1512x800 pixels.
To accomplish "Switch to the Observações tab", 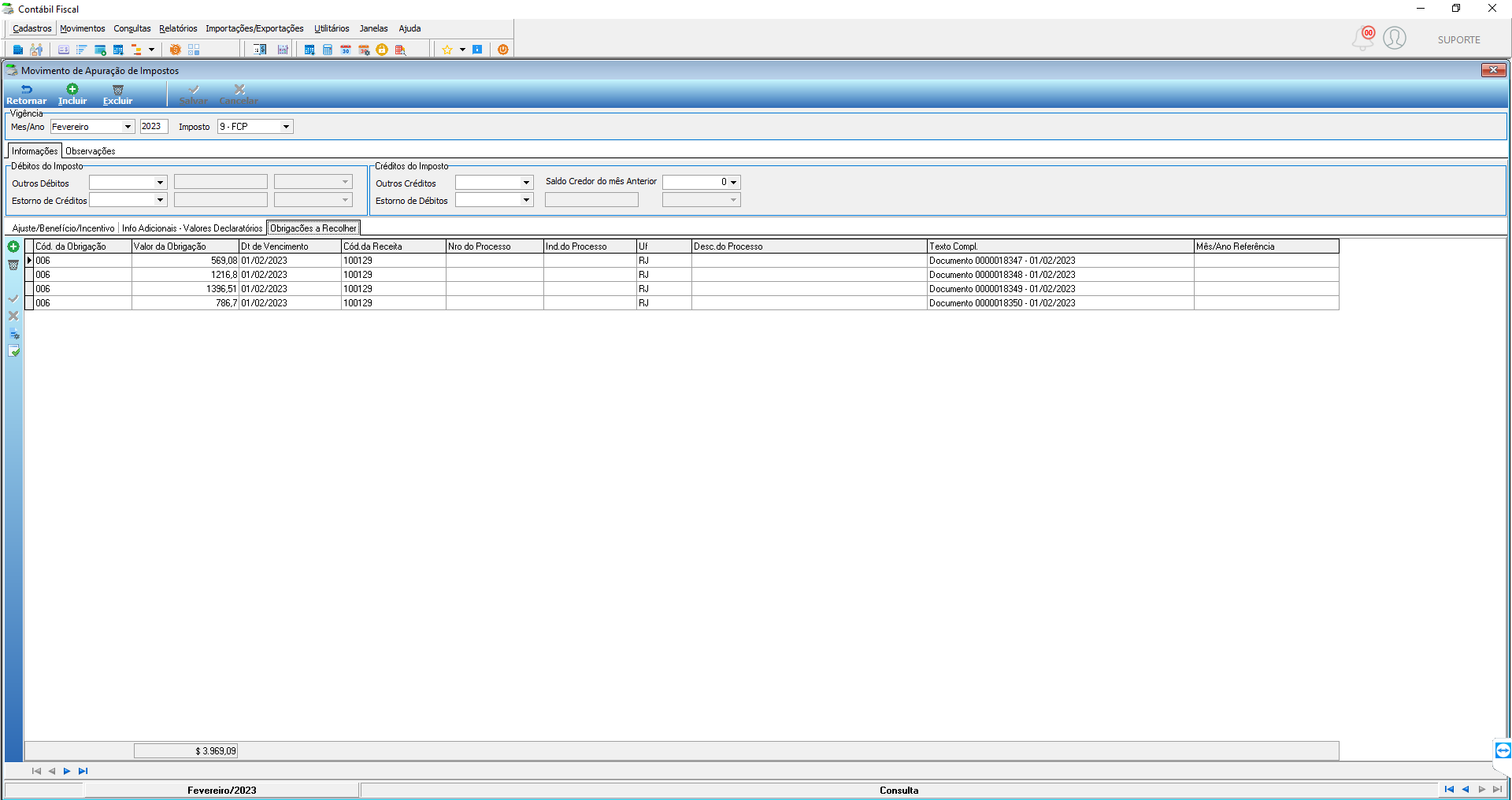I will (90, 151).
